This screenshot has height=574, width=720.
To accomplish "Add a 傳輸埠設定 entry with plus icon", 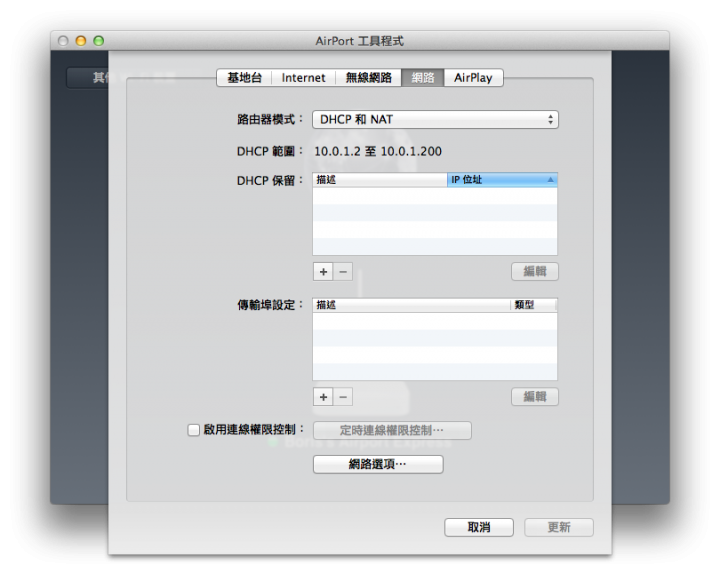I will (x=323, y=397).
